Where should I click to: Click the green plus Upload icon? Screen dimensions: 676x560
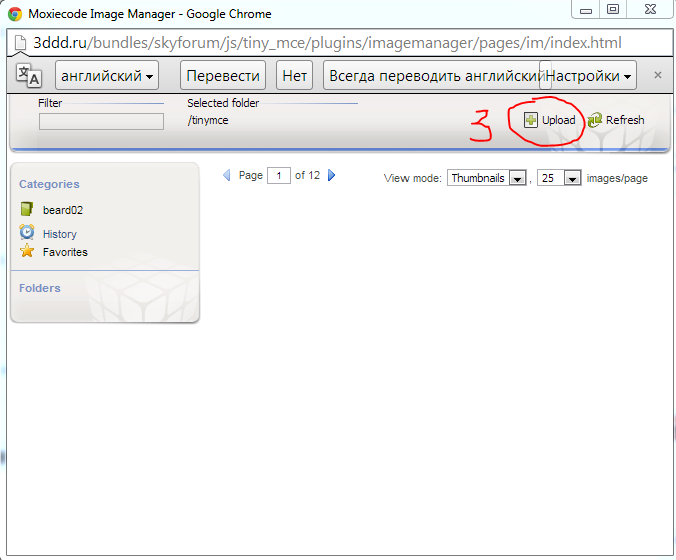click(x=531, y=120)
